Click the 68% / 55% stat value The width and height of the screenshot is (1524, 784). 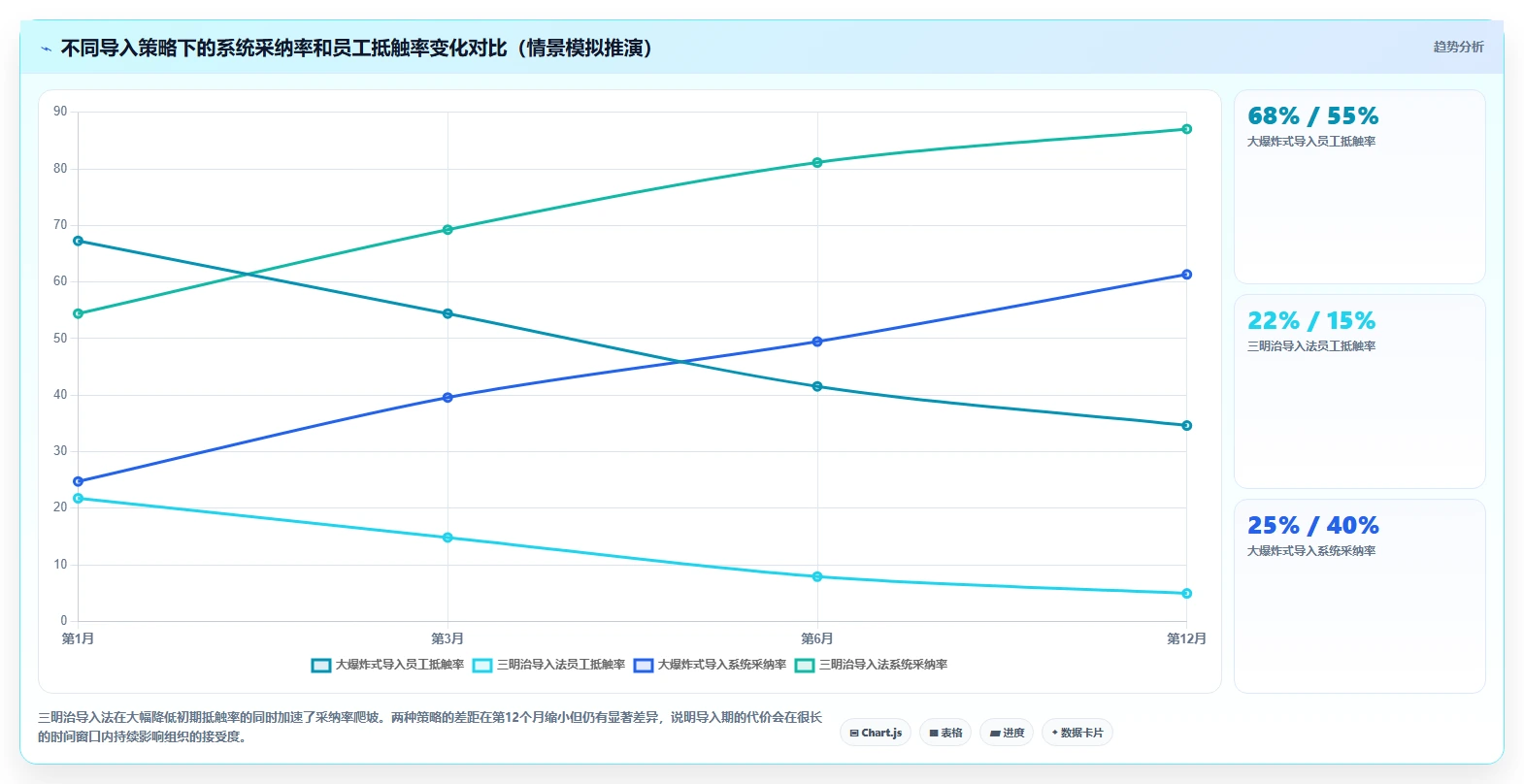click(x=1312, y=116)
